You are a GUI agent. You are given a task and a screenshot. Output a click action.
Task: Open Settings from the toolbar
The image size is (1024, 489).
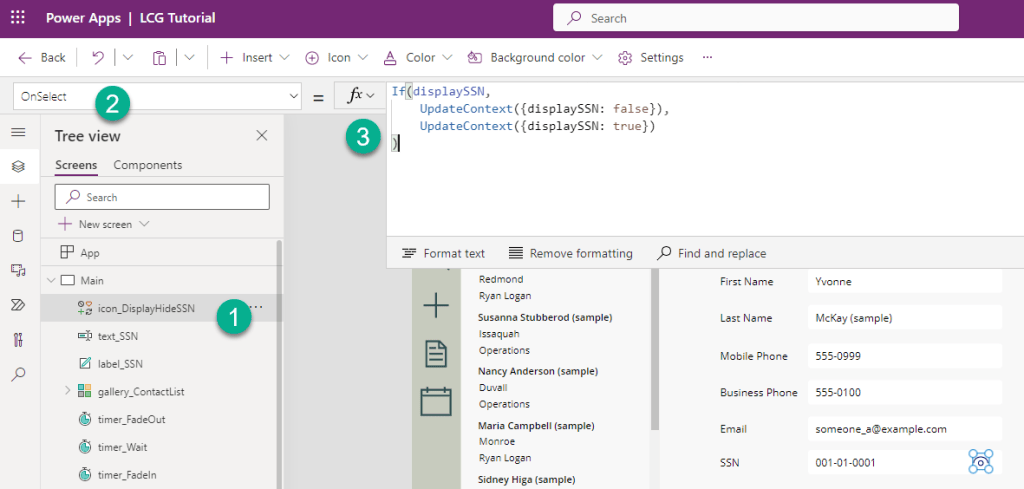point(651,57)
